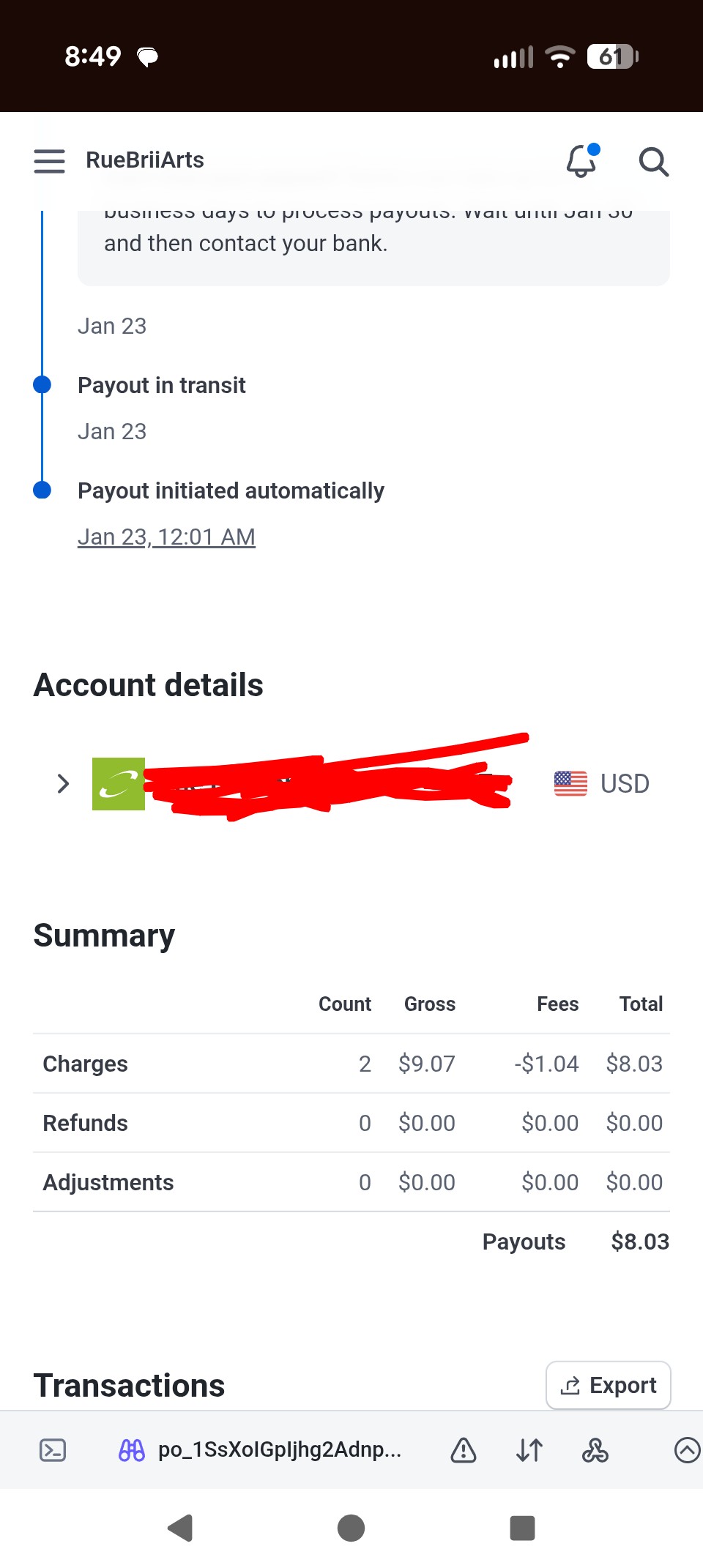Select the po_1SsXoIGpIjhg2Adnp payout ID
Image resolution: width=703 pixels, height=1568 pixels.
279,1450
